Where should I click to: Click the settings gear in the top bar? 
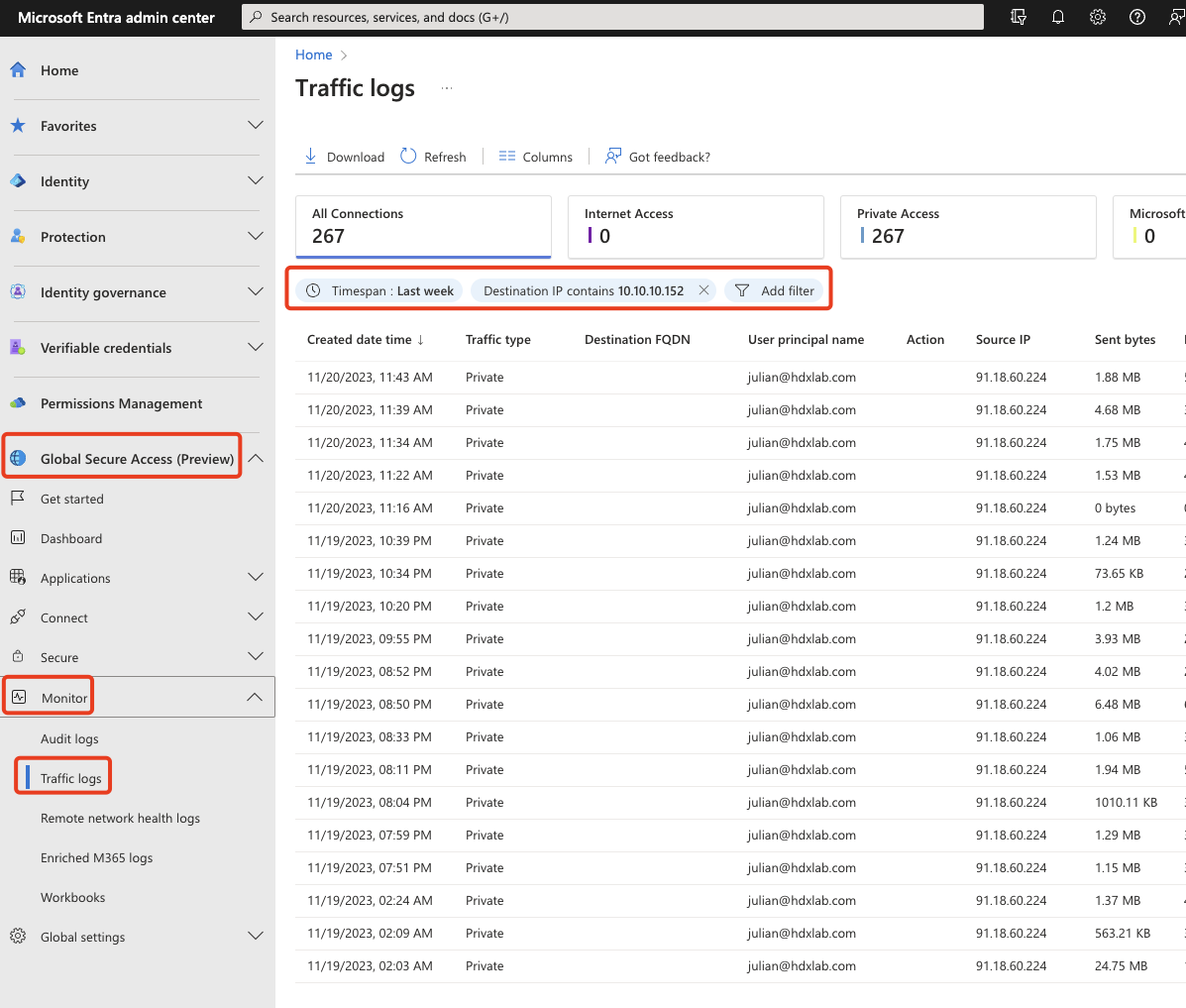pyautogui.click(x=1097, y=17)
